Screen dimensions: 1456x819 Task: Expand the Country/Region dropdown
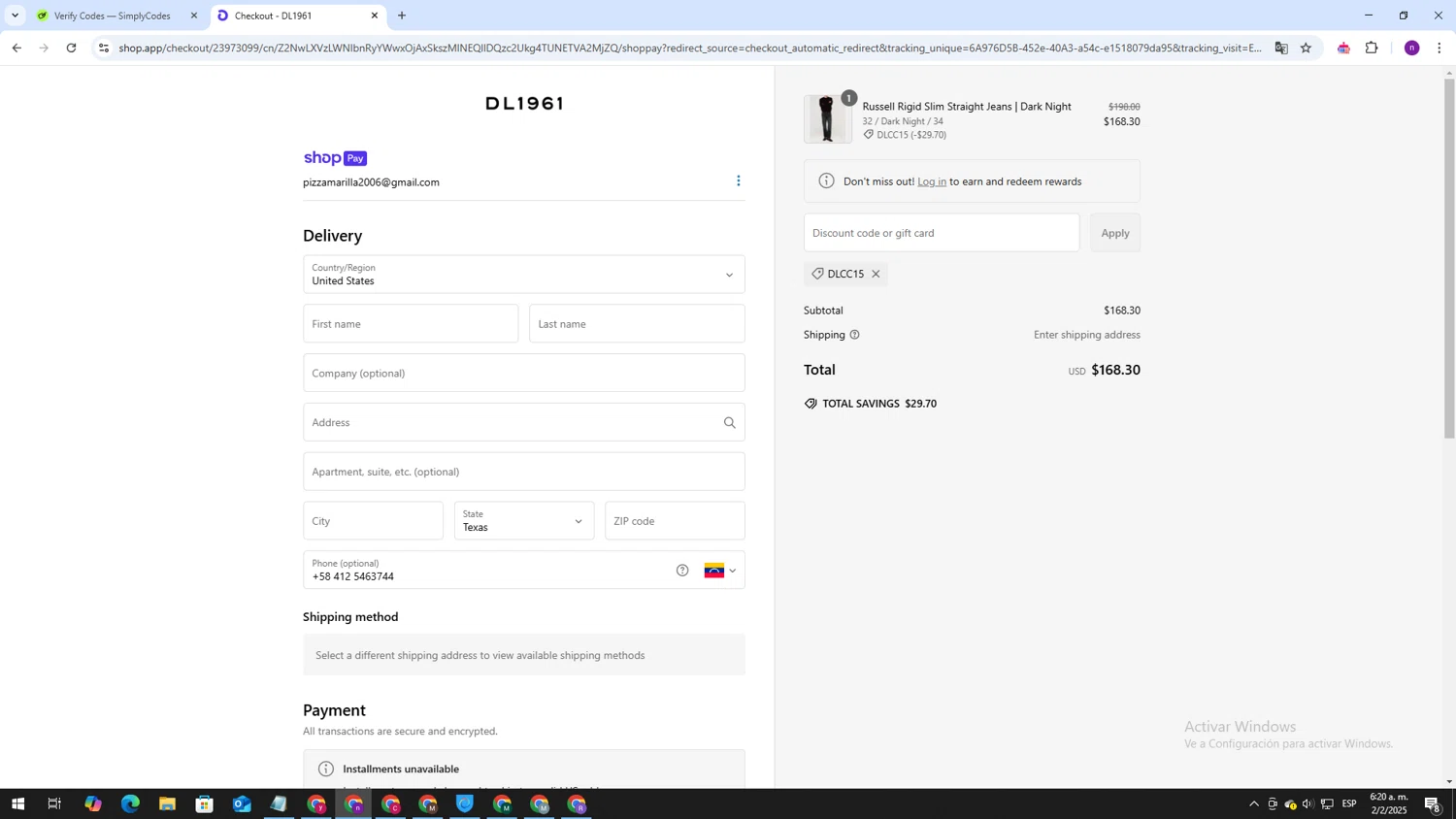523,275
